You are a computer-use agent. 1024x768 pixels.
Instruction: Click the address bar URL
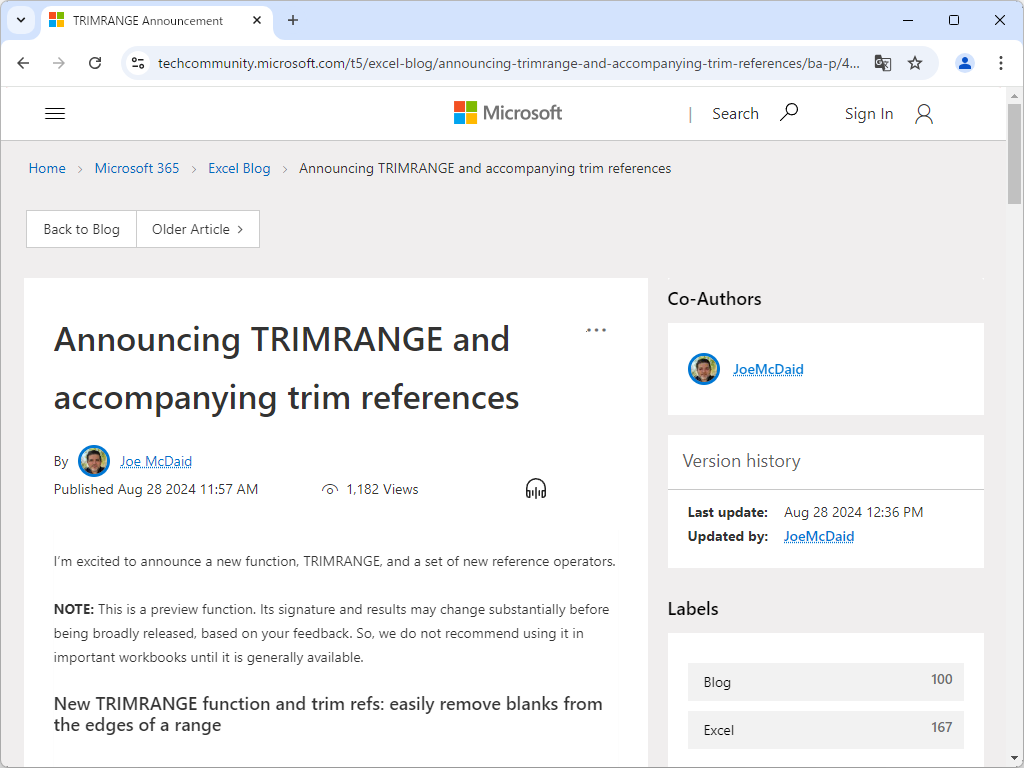[508, 63]
